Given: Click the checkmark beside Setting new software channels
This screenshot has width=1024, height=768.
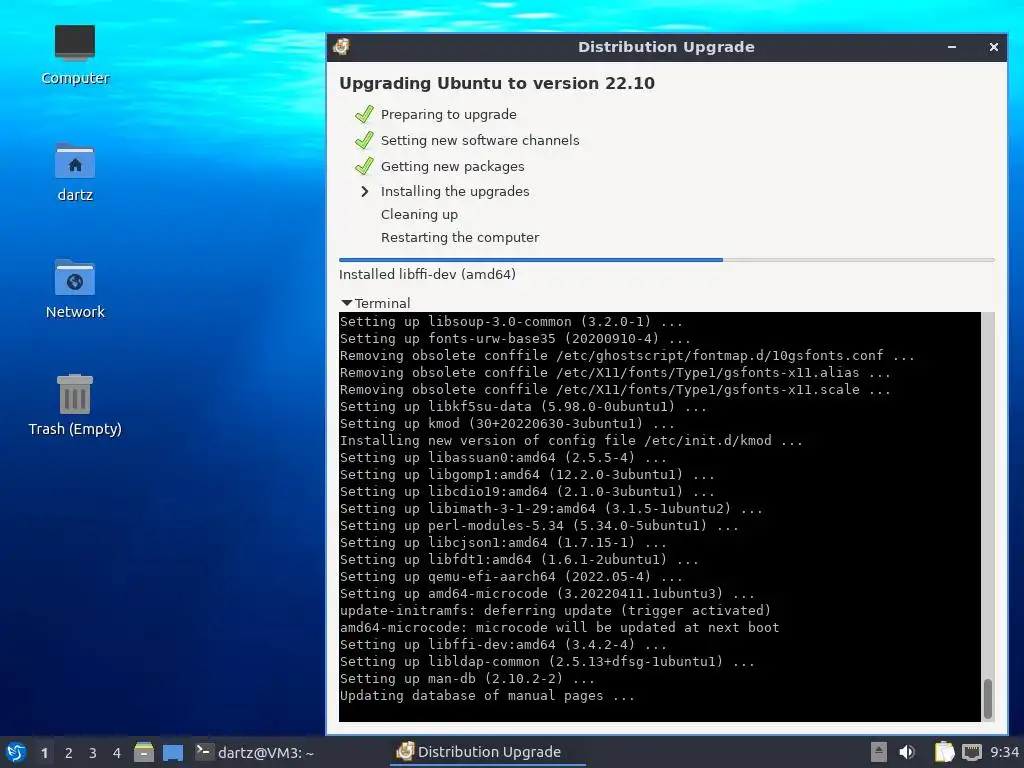Looking at the screenshot, I should click(x=364, y=140).
